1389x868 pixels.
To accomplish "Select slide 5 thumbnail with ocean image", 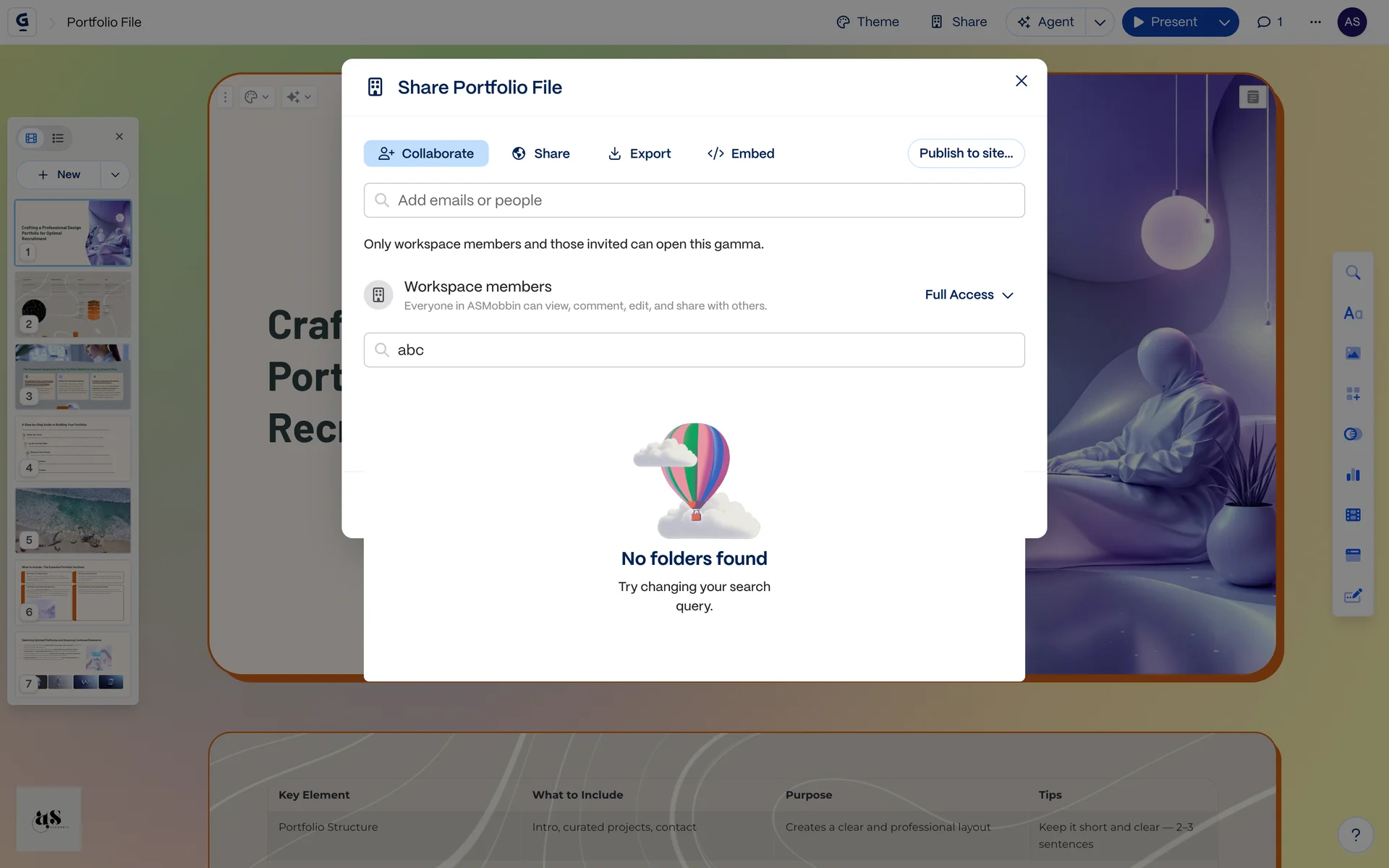I will click(73, 520).
